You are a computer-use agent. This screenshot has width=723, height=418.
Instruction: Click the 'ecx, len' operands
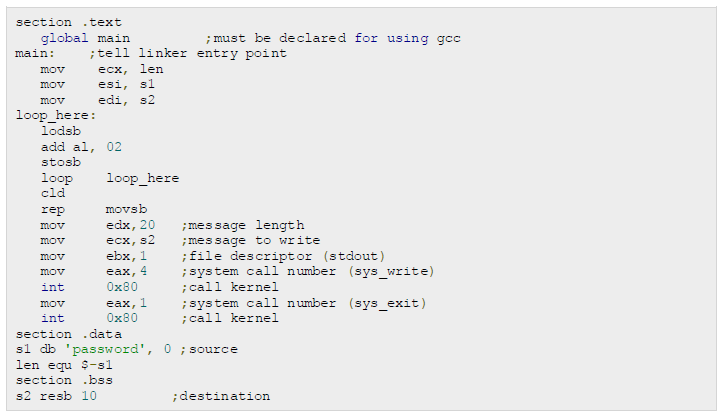click(130, 69)
